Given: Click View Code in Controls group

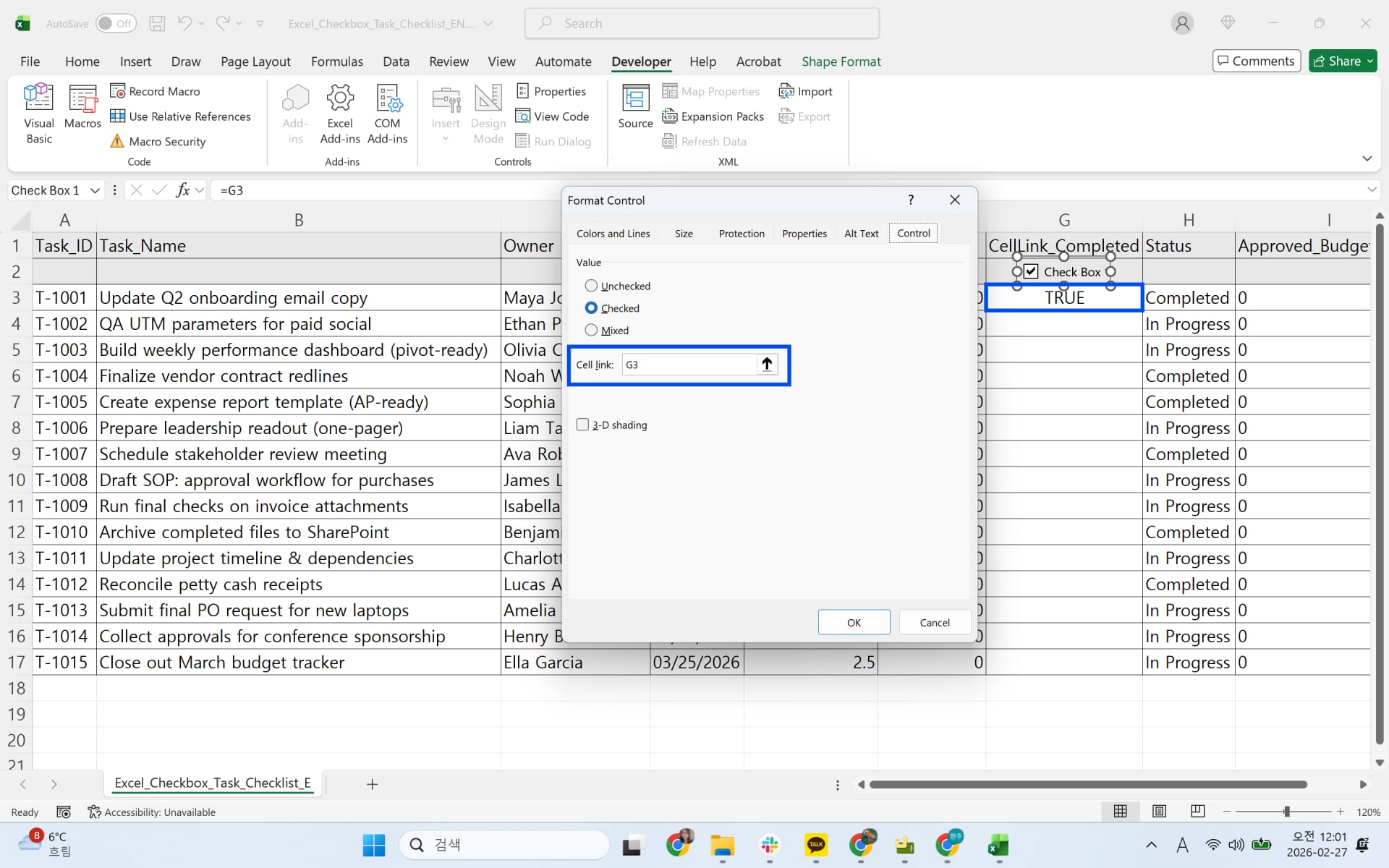Looking at the screenshot, I should [x=553, y=116].
